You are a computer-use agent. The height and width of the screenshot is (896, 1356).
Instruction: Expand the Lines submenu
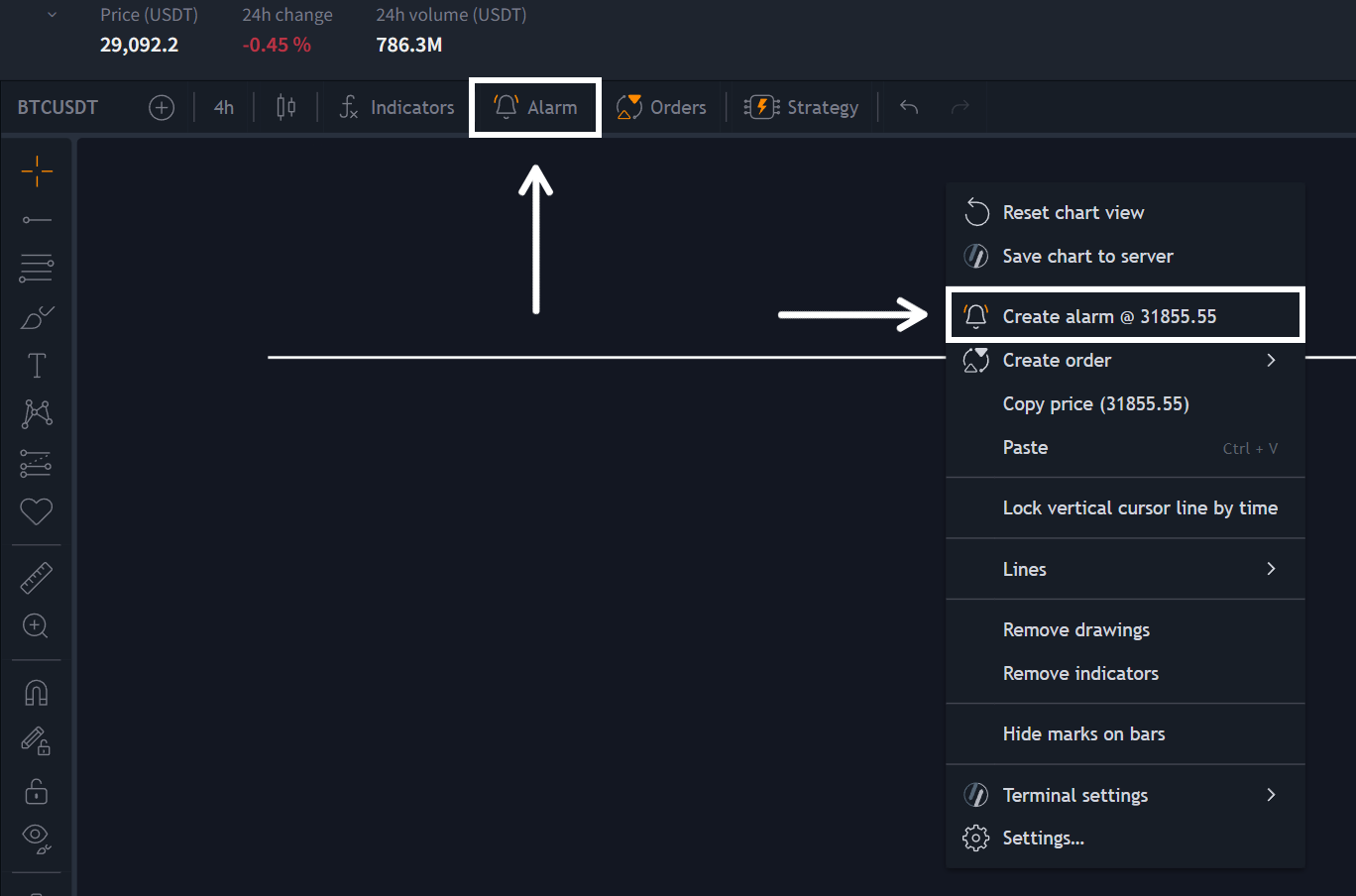click(1125, 569)
